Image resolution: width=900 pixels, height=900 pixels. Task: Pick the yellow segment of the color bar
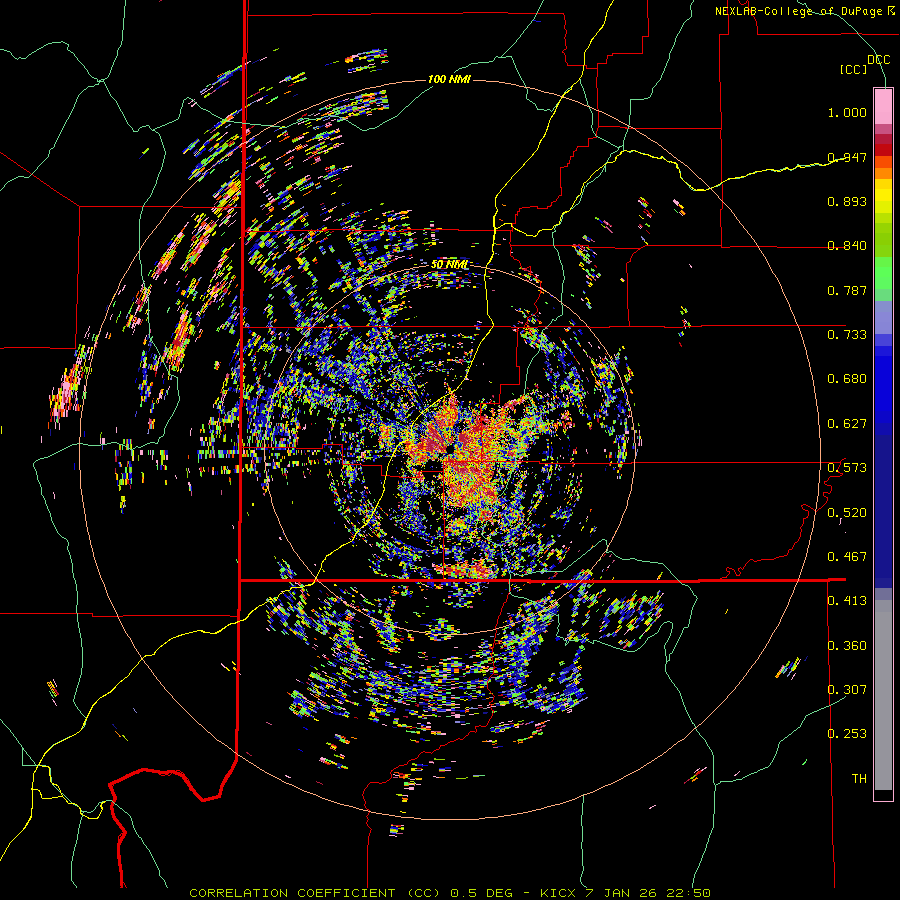pos(883,196)
